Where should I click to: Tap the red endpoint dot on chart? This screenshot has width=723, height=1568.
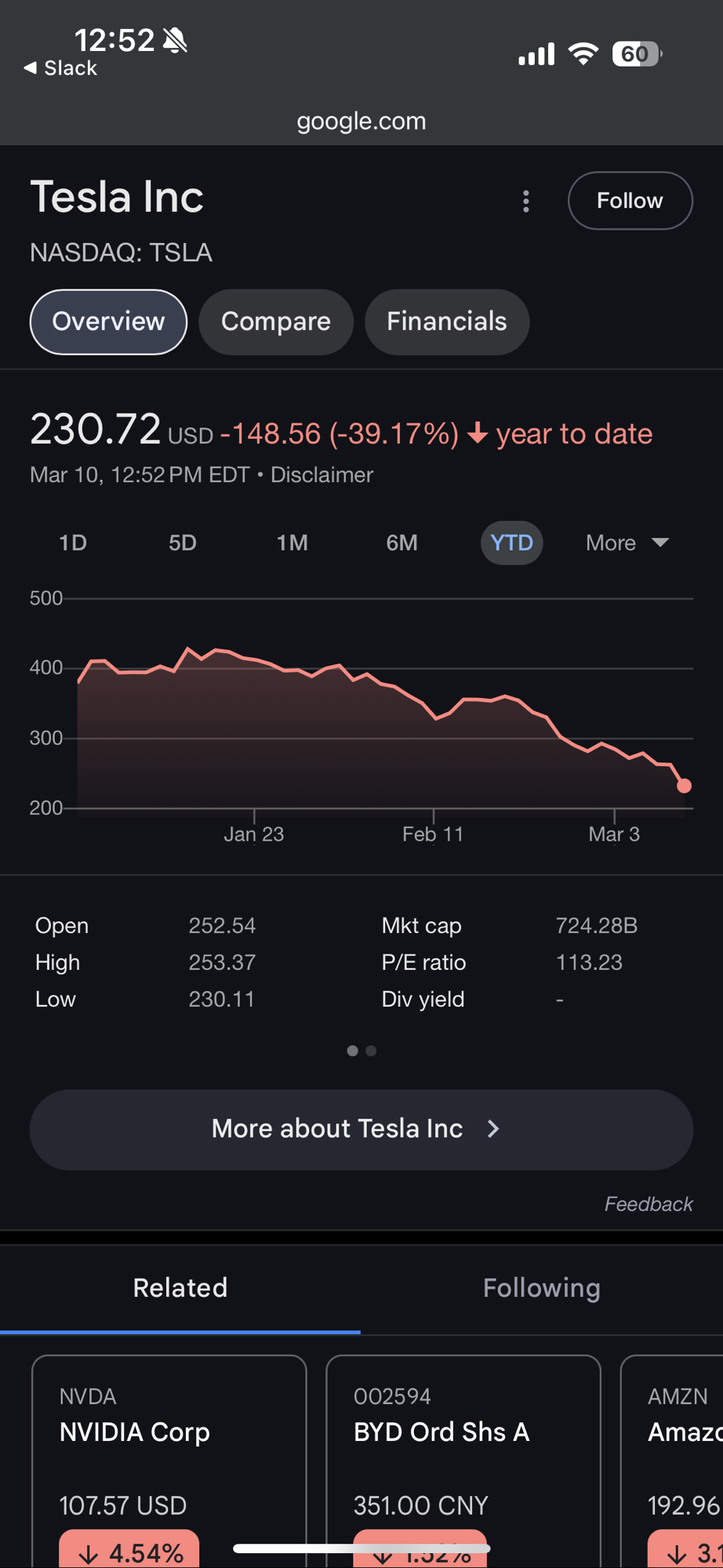(684, 786)
